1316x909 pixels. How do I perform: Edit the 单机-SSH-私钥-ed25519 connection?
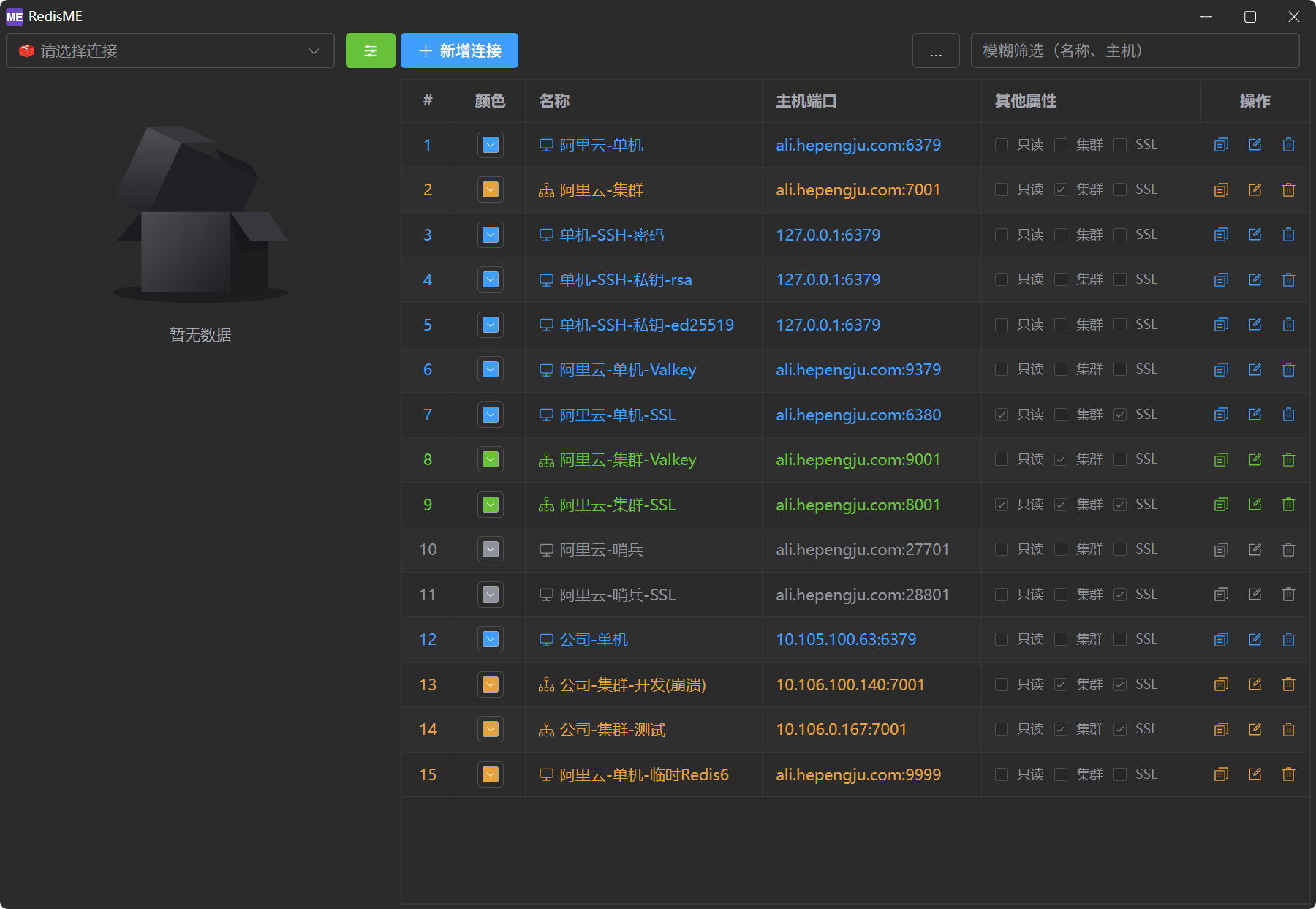tap(1255, 325)
